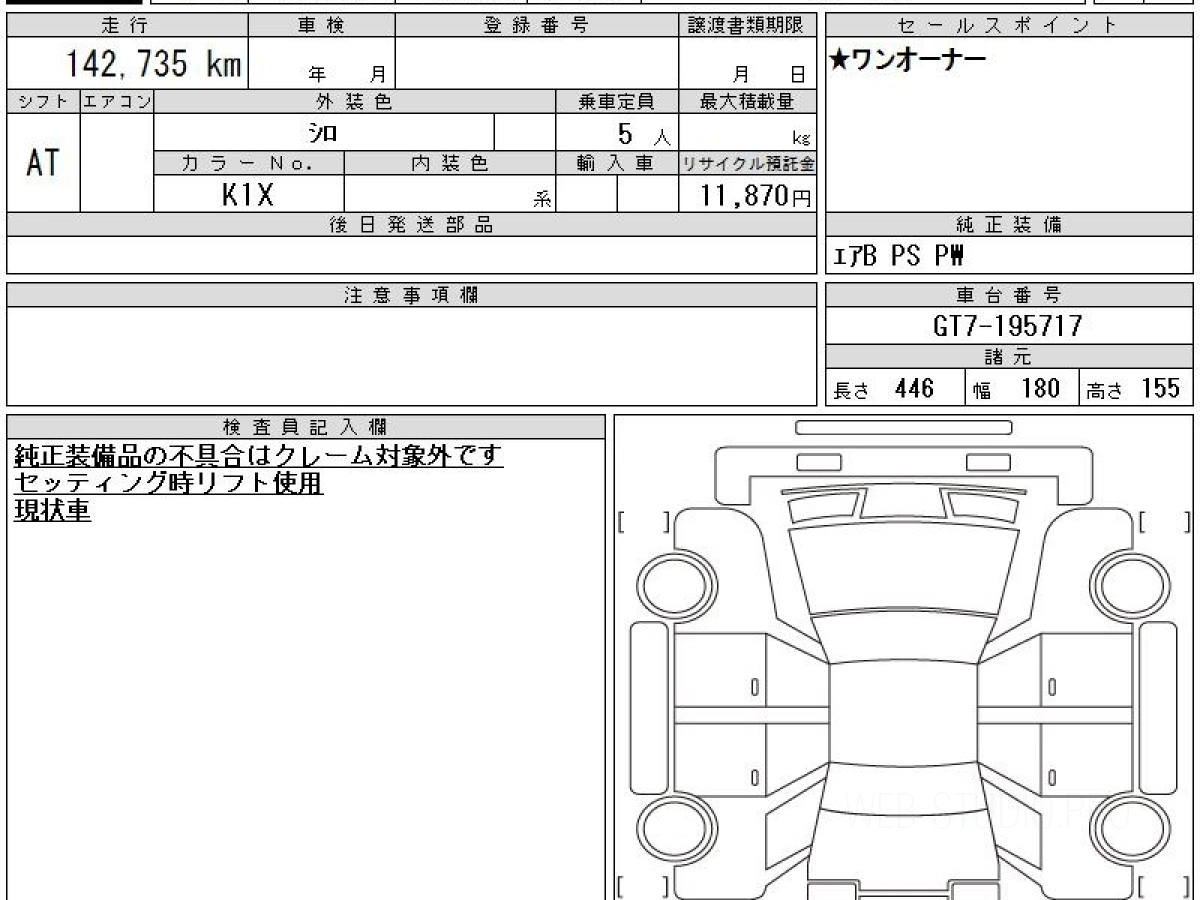Click the hood area of car diagram
This screenshot has height=900, width=1200.
[x=903, y=567]
